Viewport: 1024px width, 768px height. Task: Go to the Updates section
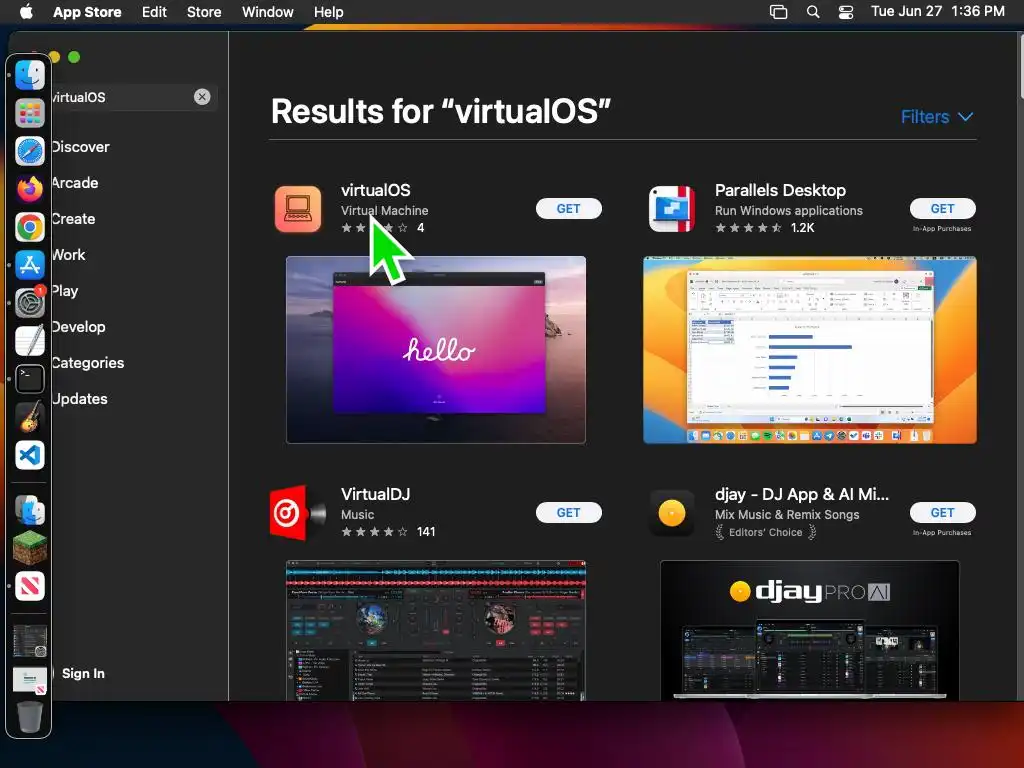80,398
